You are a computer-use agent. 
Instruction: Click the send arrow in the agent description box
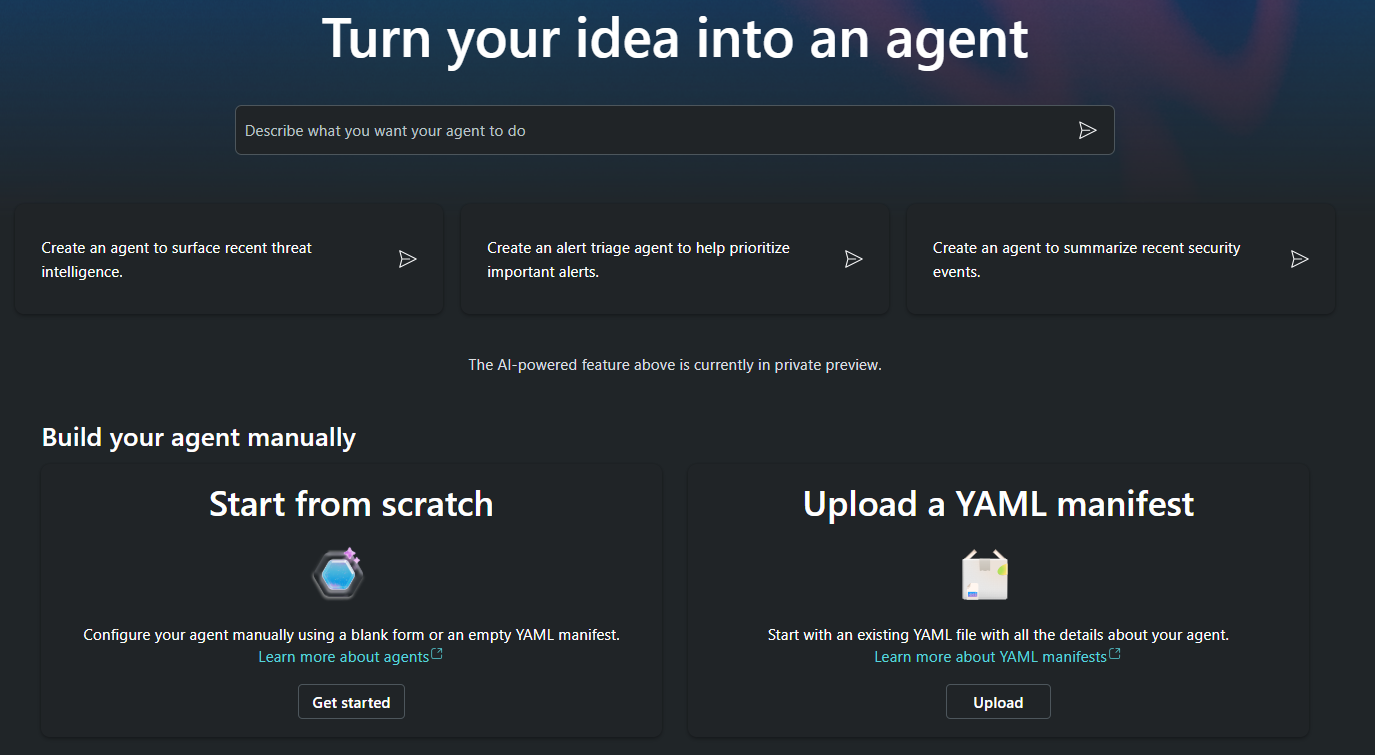point(1087,130)
